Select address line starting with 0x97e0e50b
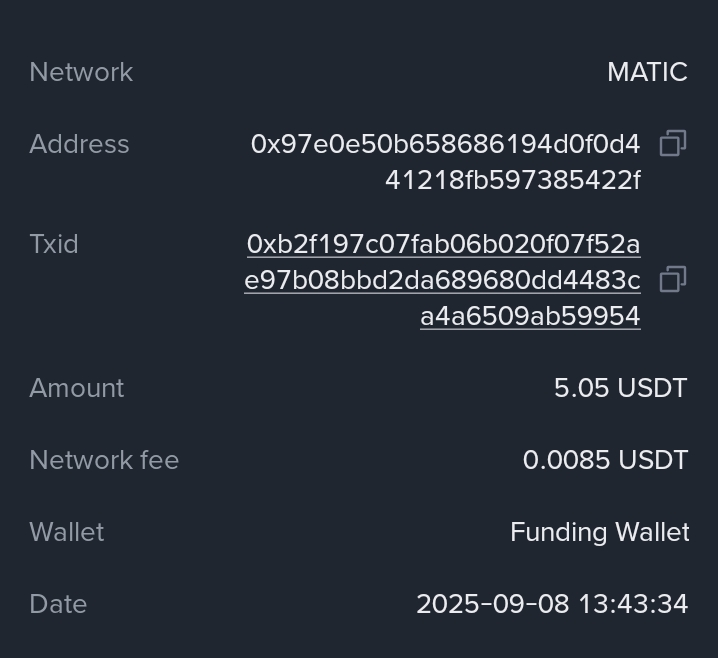 coord(445,144)
